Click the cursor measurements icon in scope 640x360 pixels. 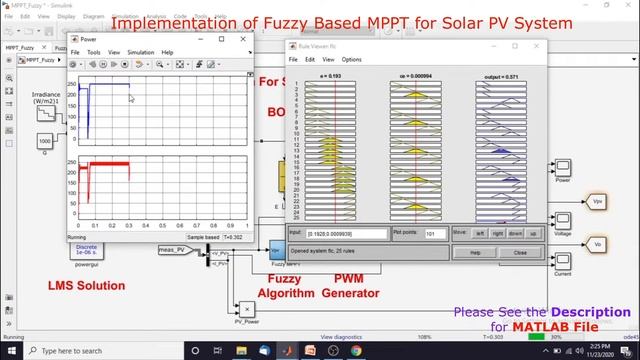point(211,64)
